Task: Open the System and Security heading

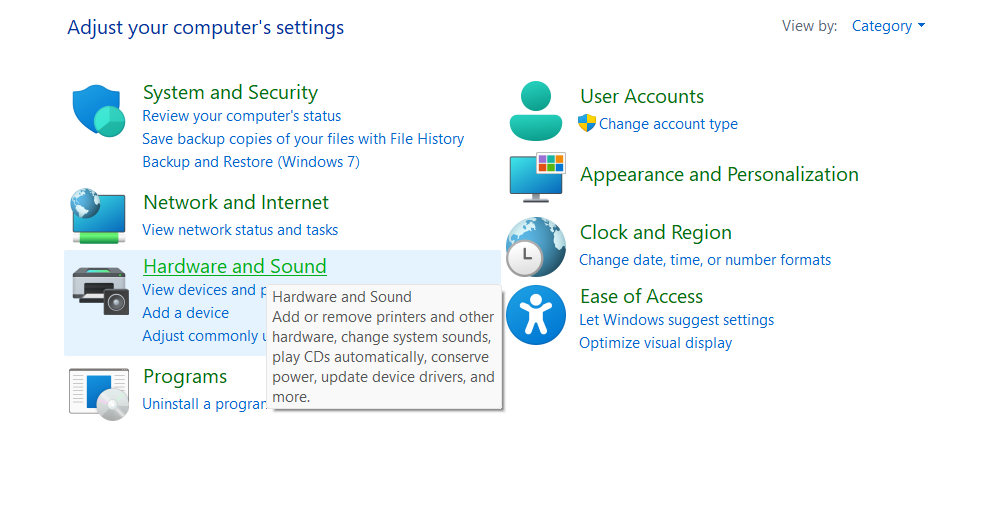Action: pyautogui.click(x=230, y=93)
